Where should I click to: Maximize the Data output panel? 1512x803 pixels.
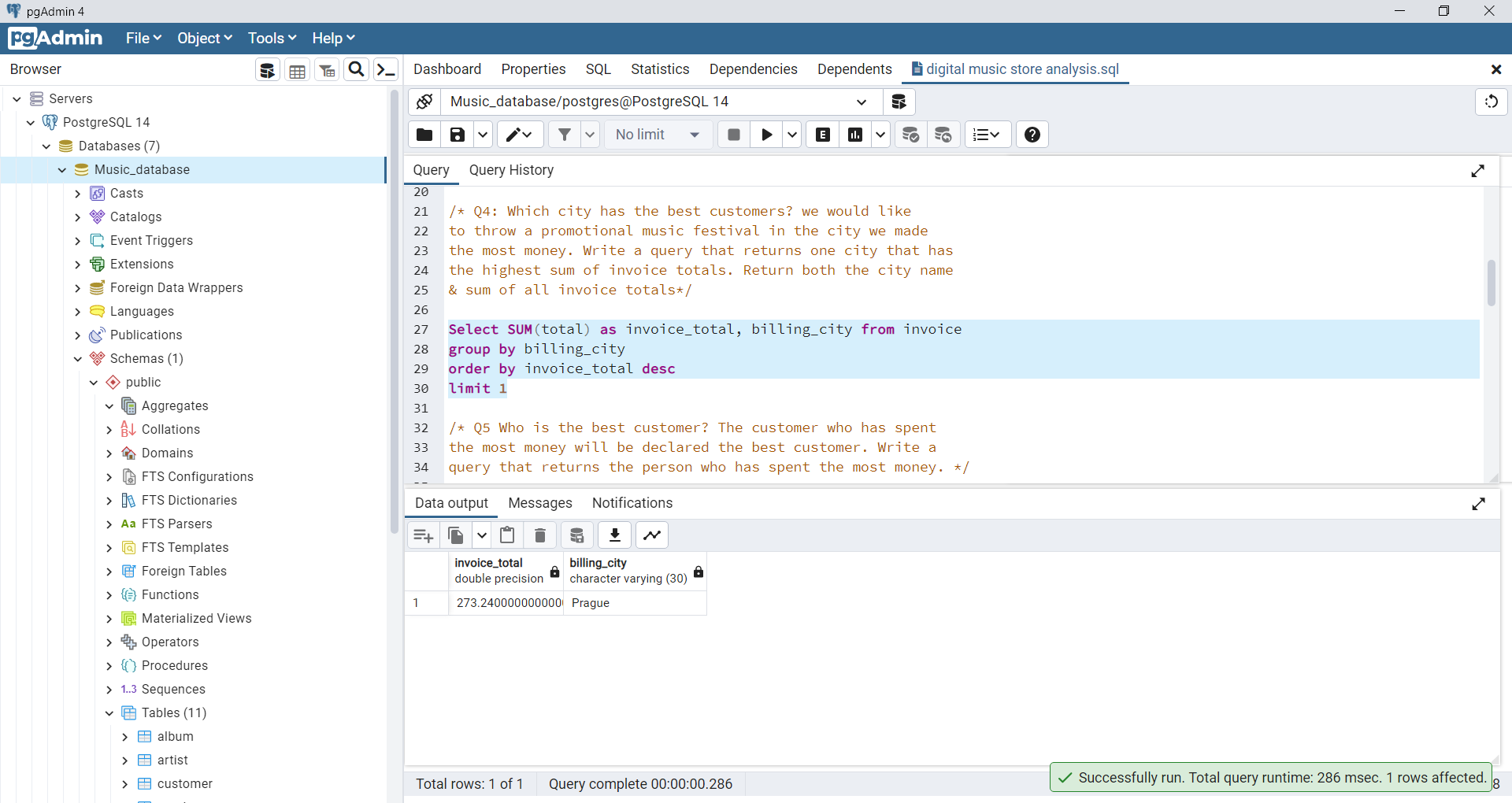click(1479, 504)
